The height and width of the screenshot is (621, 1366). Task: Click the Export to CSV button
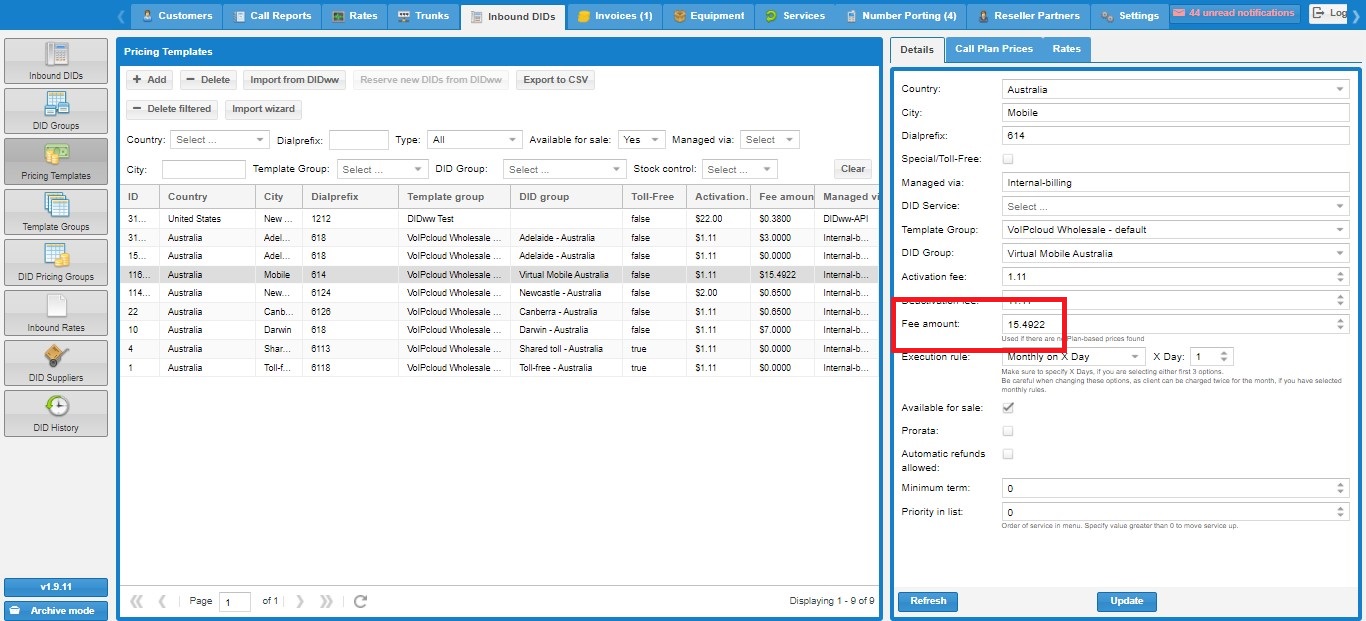click(555, 80)
